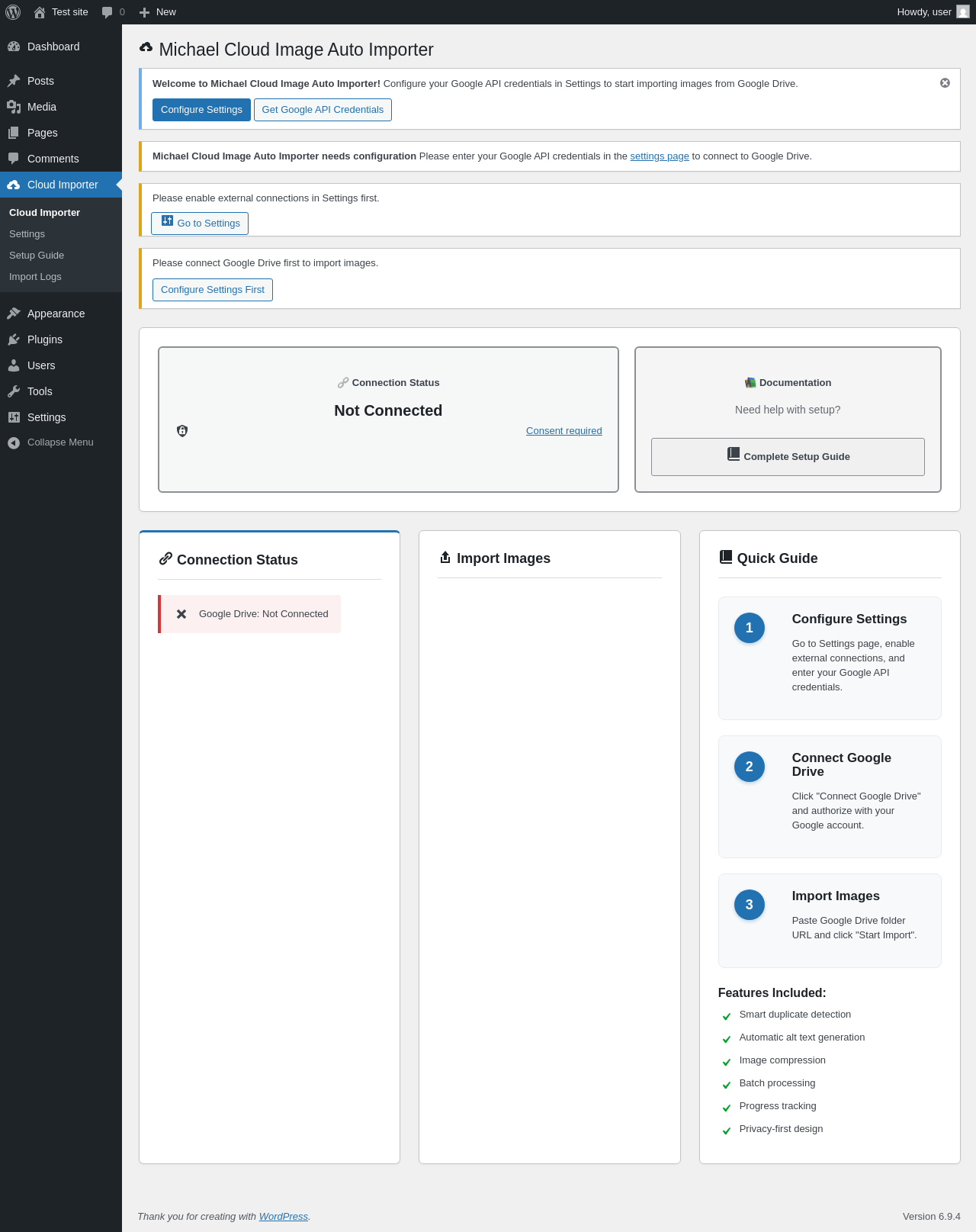Click the main Settings sliders icon
Image resolution: width=976 pixels, height=1232 pixels.
pyautogui.click(x=14, y=417)
